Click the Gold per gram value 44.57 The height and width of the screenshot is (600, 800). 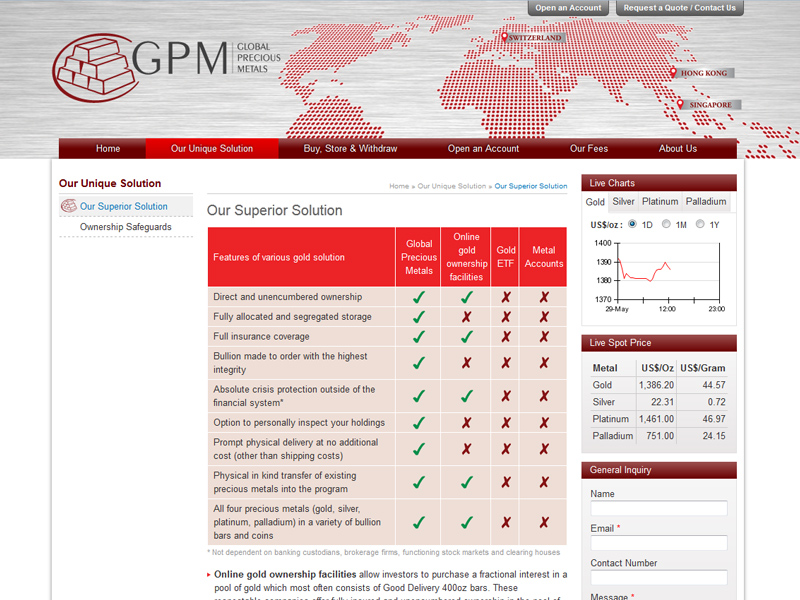coord(714,385)
